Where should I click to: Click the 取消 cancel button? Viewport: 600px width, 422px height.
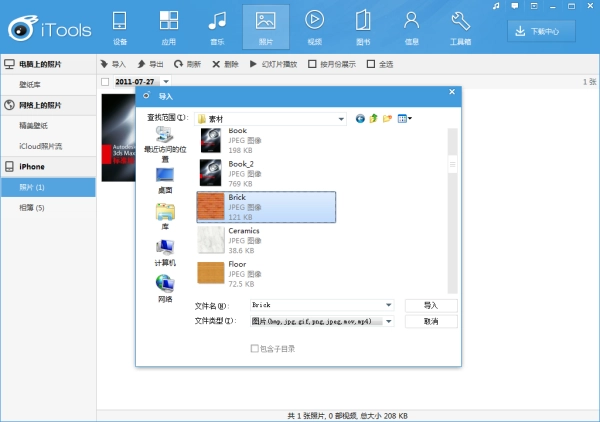pyautogui.click(x=431, y=321)
